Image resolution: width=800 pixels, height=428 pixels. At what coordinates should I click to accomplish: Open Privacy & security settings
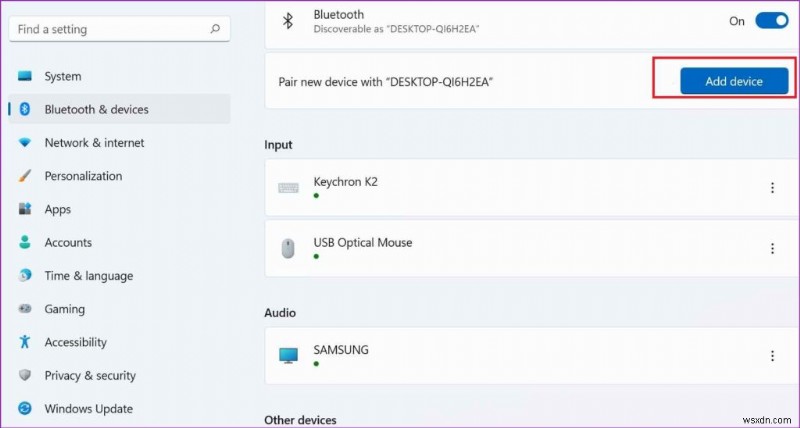(90, 375)
